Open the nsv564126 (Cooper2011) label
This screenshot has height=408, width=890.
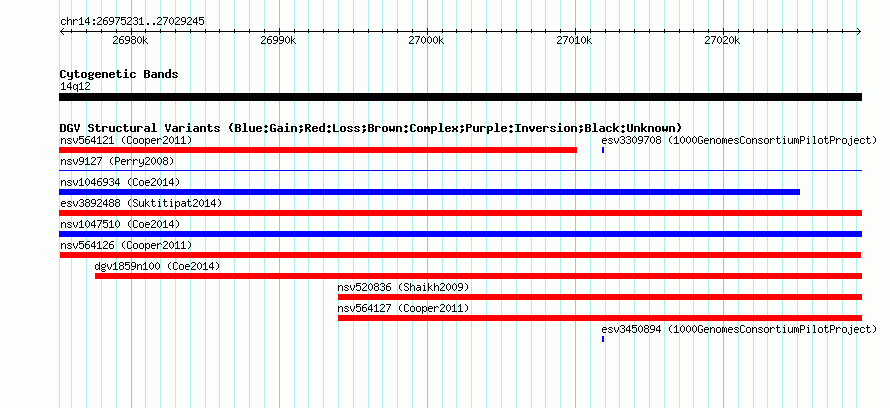click(126, 245)
